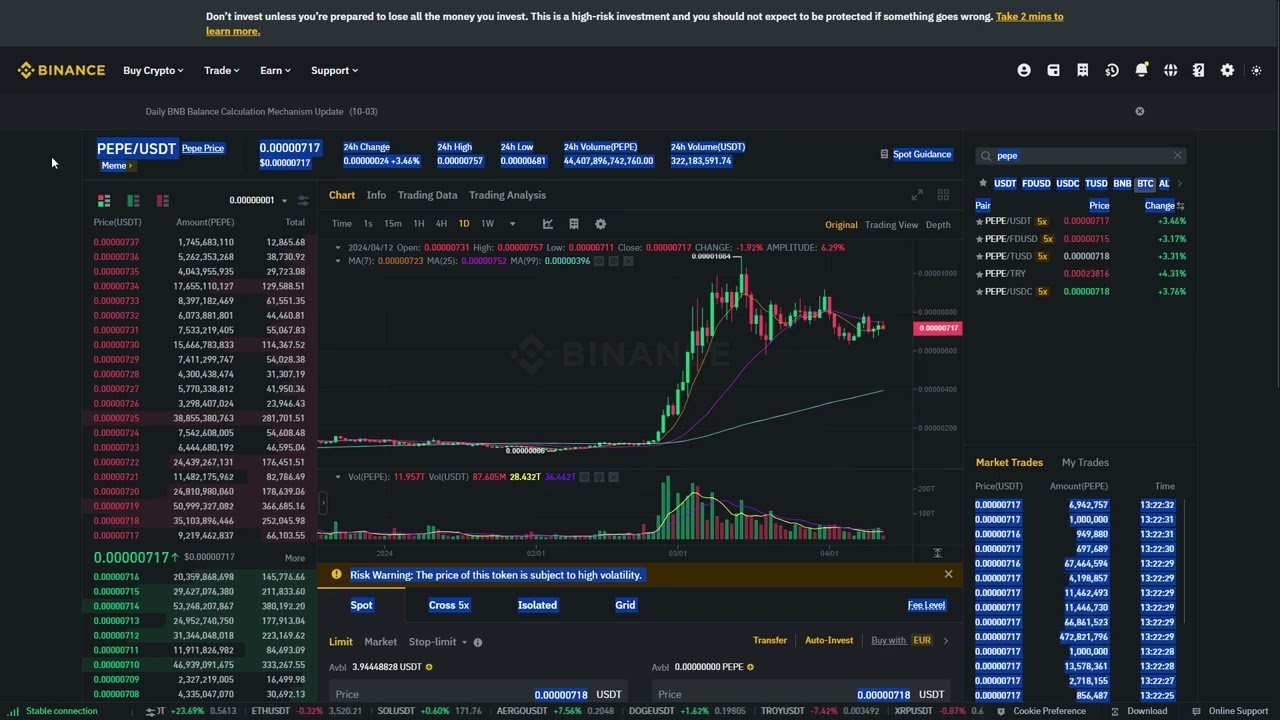Open the Buy Crypto menu
The width and height of the screenshot is (1280, 720).
pyautogui.click(x=153, y=70)
